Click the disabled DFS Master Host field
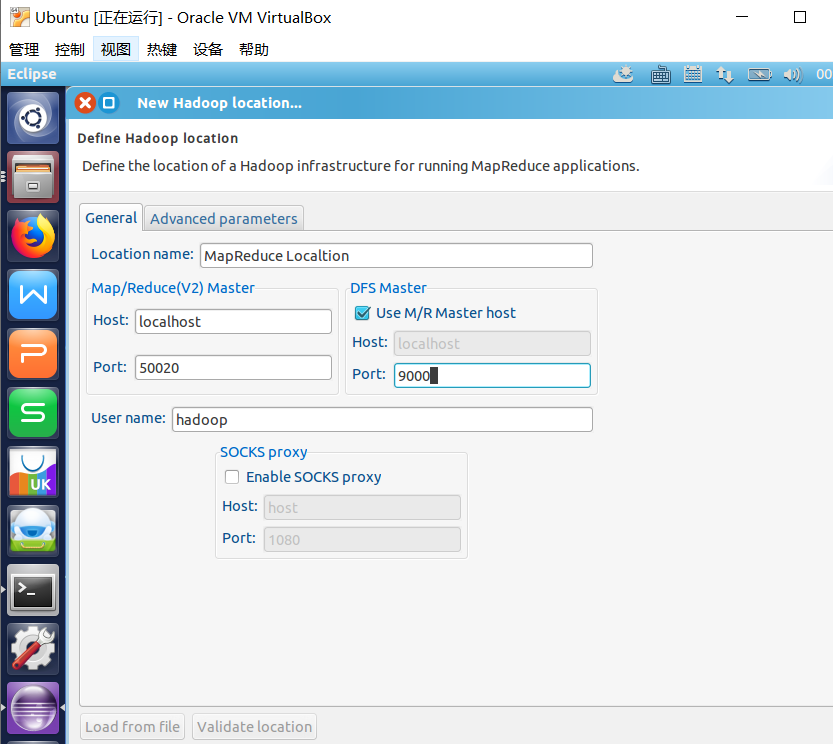The height and width of the screenshot is (744, 833). click(492, 343)
